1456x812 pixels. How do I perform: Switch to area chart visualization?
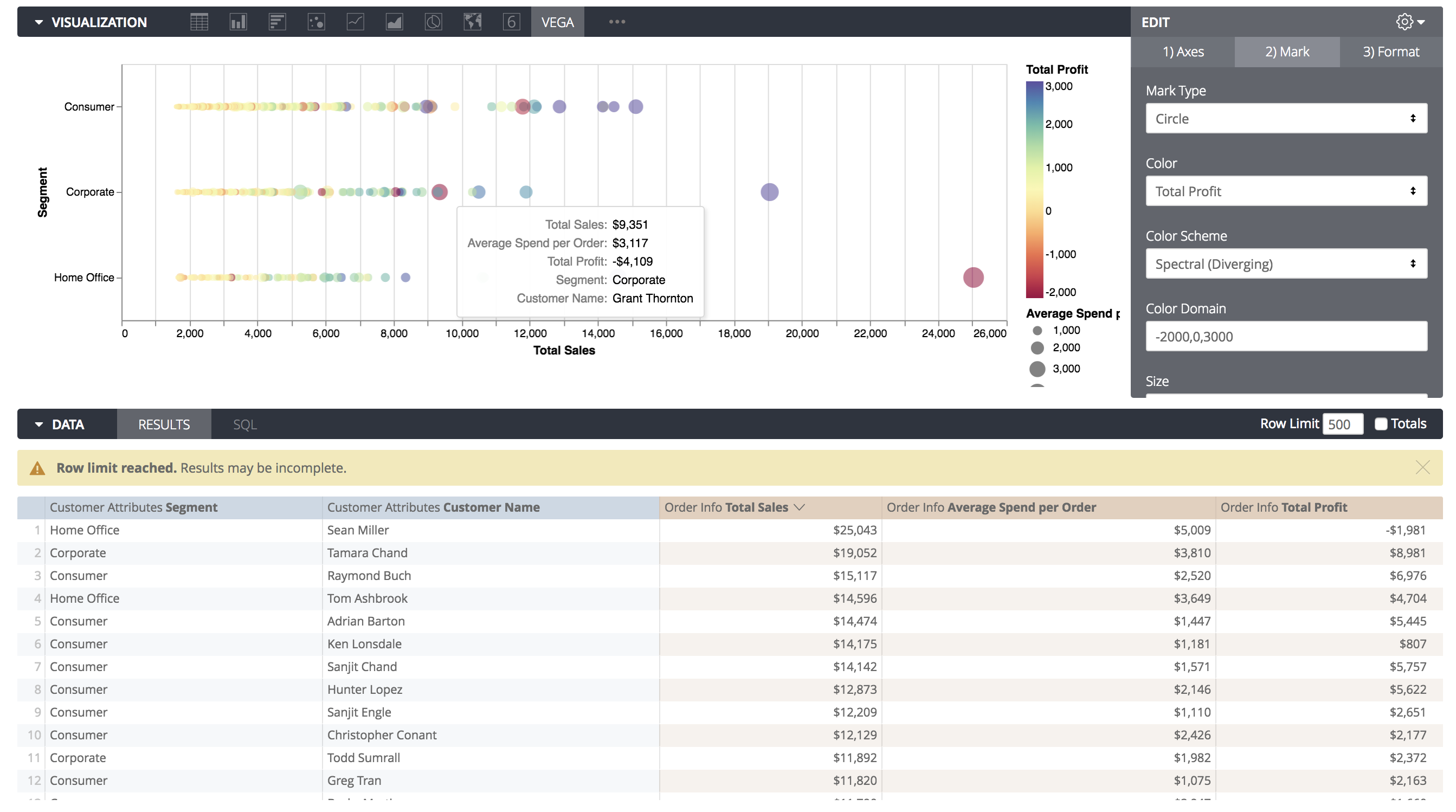coord(394,22)
